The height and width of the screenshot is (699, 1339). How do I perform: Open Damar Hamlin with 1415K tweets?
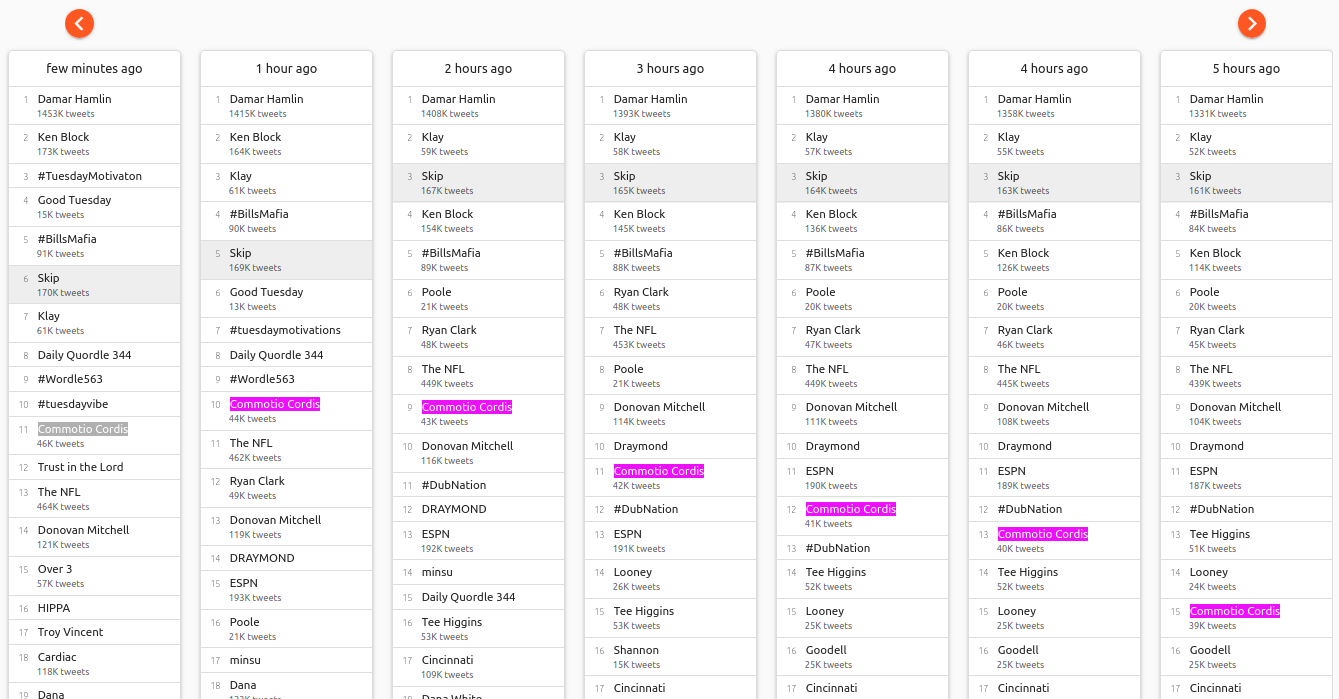pos(287,106)
